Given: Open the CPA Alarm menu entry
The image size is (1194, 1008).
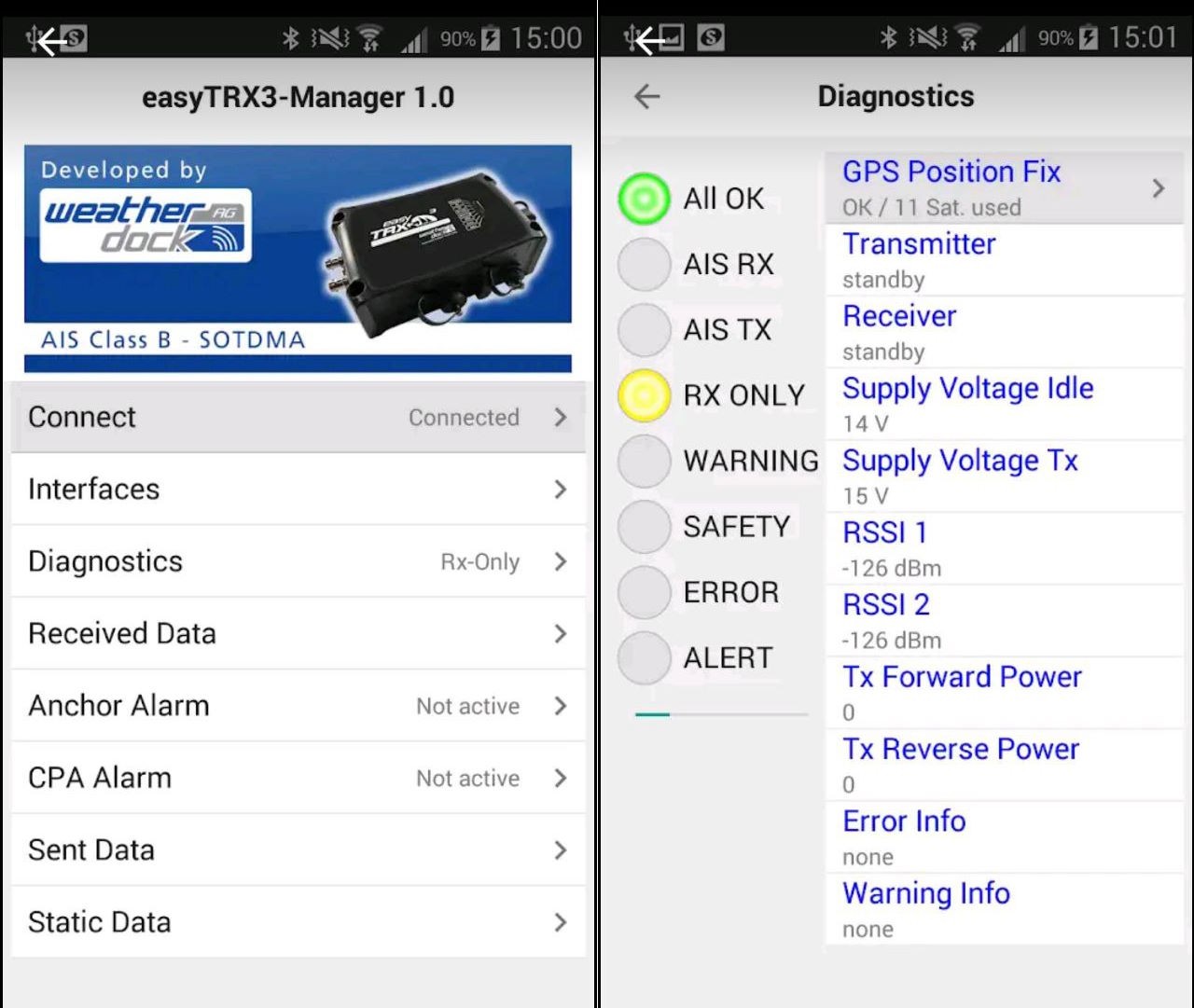Looking at the screenshot, I should tap(298, 778).
